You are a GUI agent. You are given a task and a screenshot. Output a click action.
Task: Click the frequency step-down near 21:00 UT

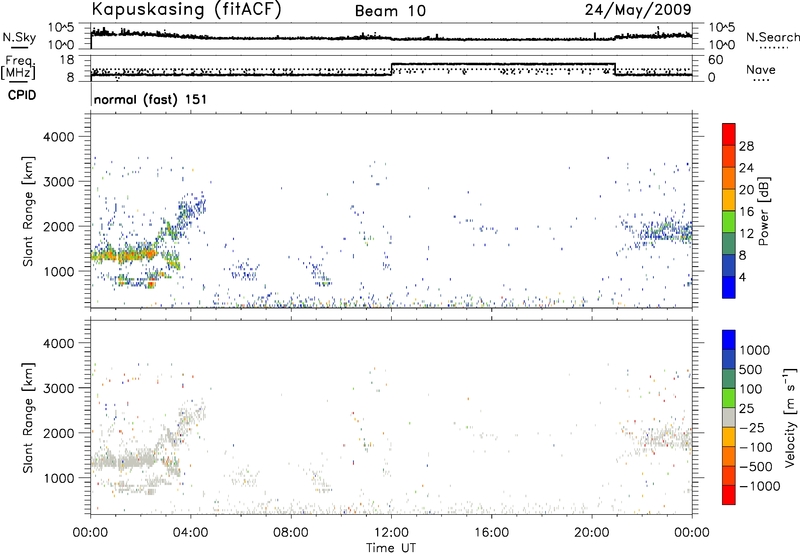(615, 69)
